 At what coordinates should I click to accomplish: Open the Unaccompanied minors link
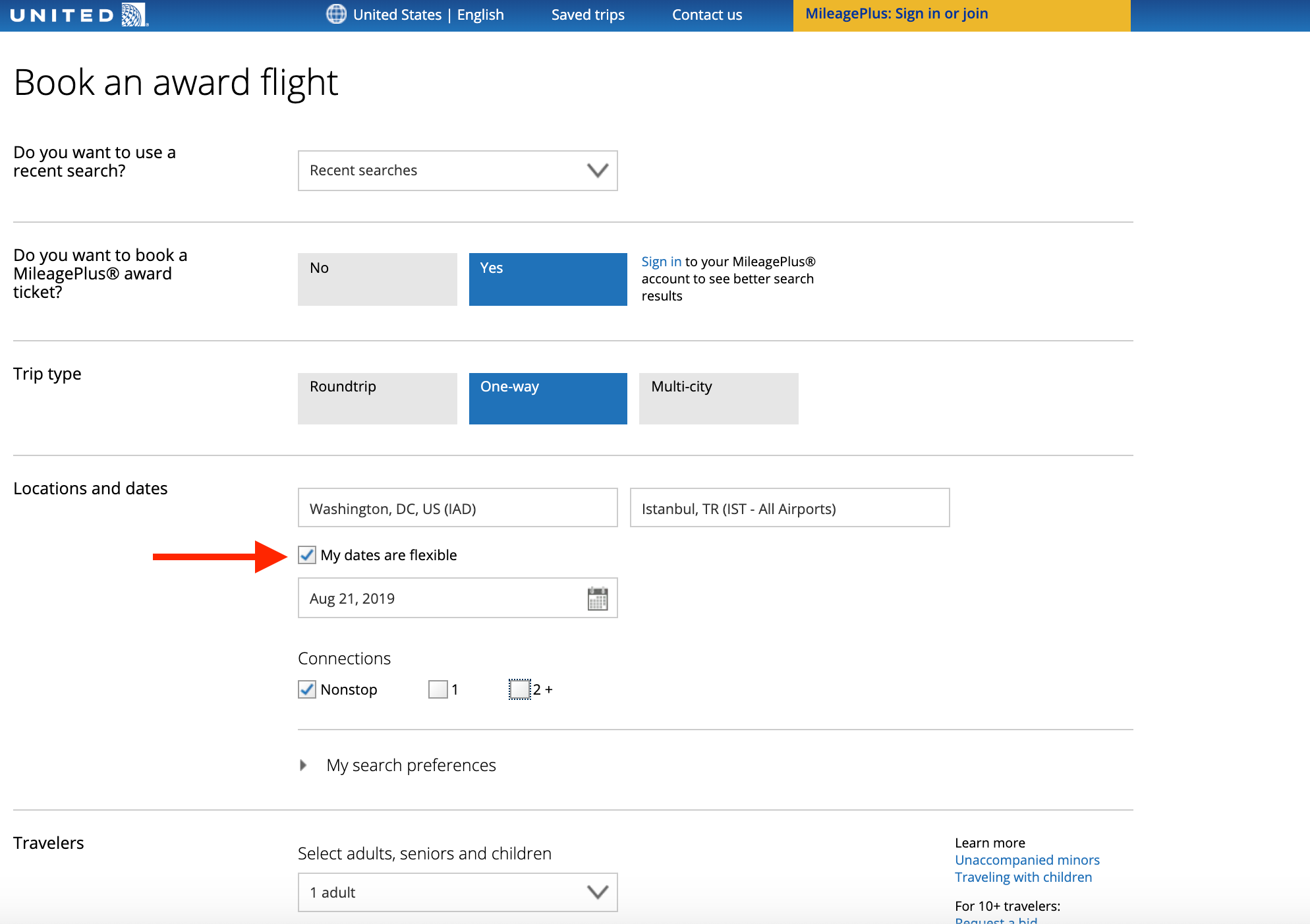[1027, 860]
